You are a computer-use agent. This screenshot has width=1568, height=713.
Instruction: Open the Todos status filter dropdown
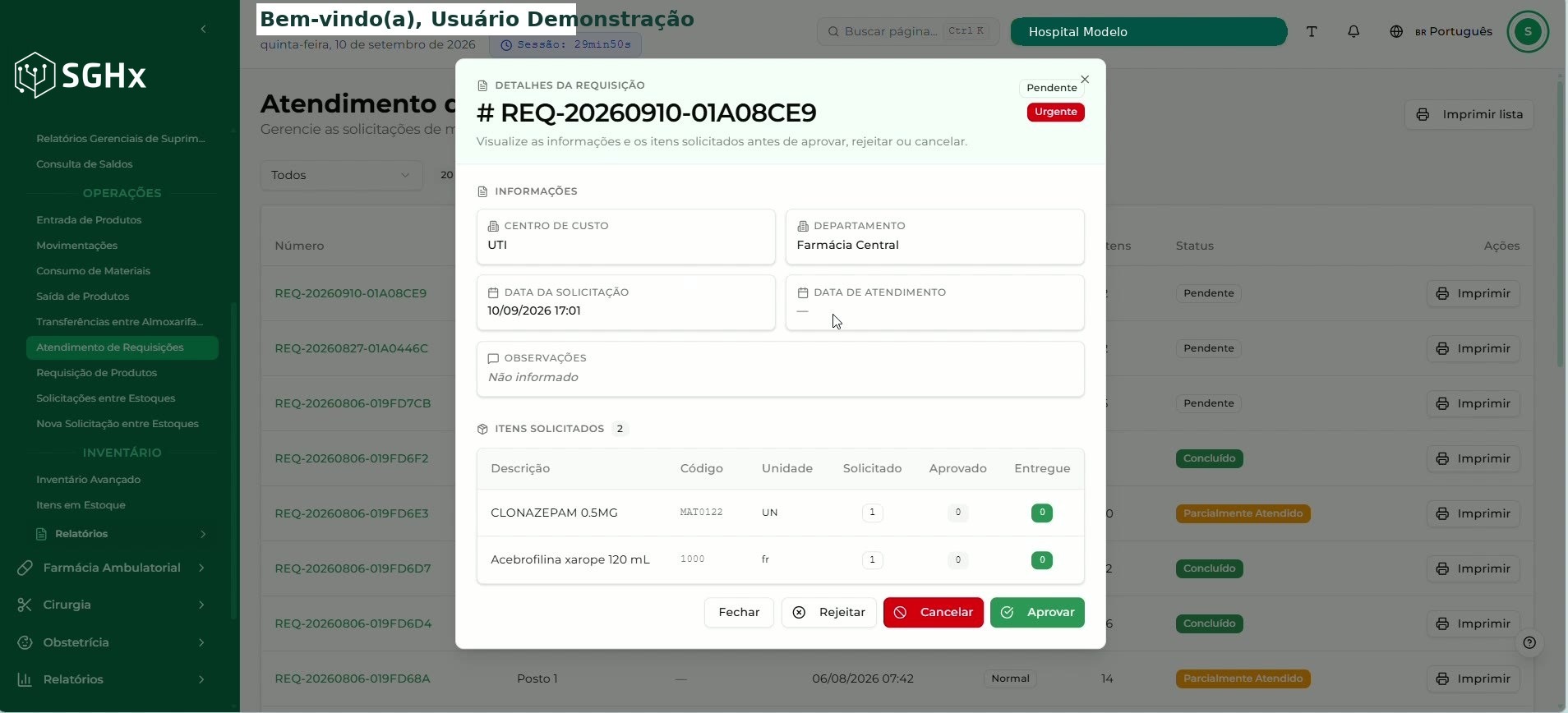point(341,175)
